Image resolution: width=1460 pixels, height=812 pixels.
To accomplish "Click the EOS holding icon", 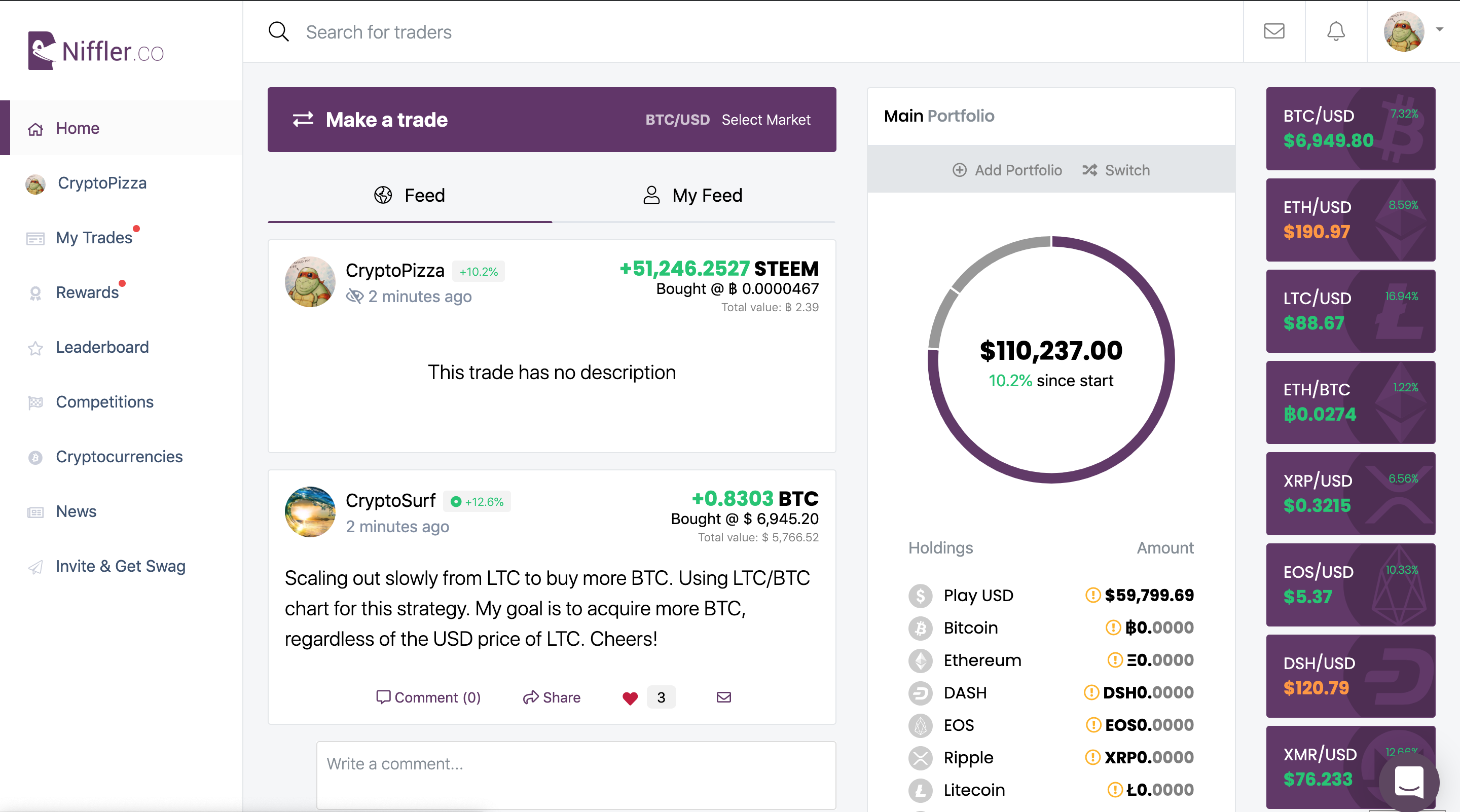I will click(920, 725).
